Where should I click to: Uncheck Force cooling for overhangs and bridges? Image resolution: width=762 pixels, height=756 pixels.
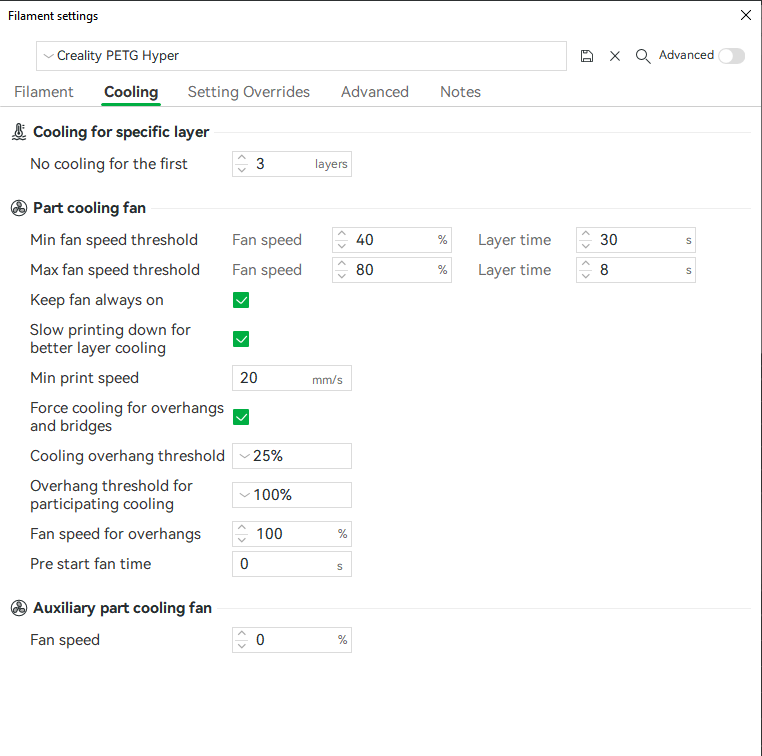241,417
